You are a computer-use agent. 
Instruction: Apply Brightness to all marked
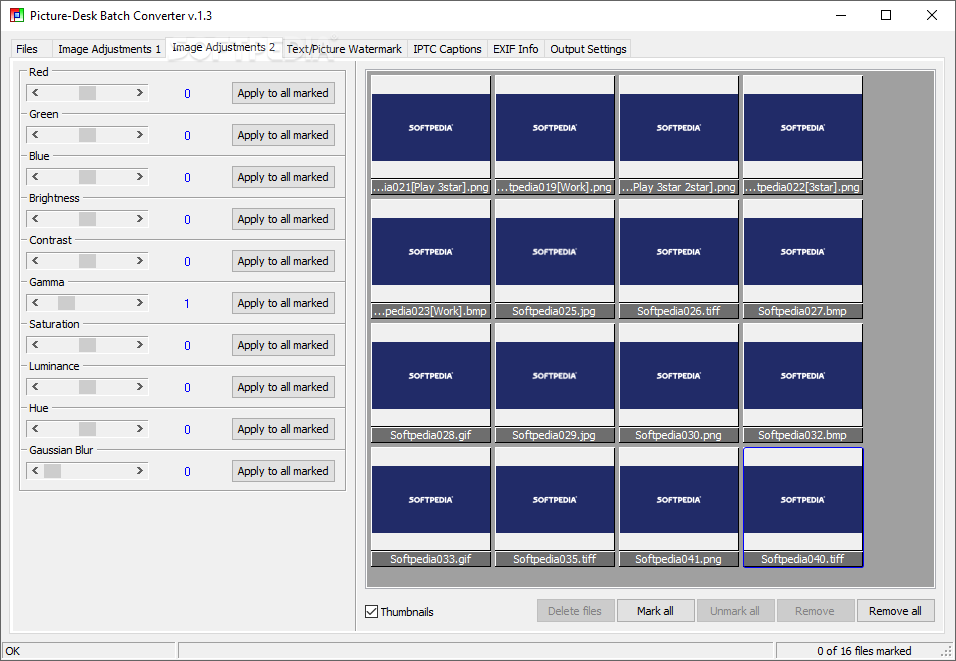pyautogui.click(x=283, y=219)
